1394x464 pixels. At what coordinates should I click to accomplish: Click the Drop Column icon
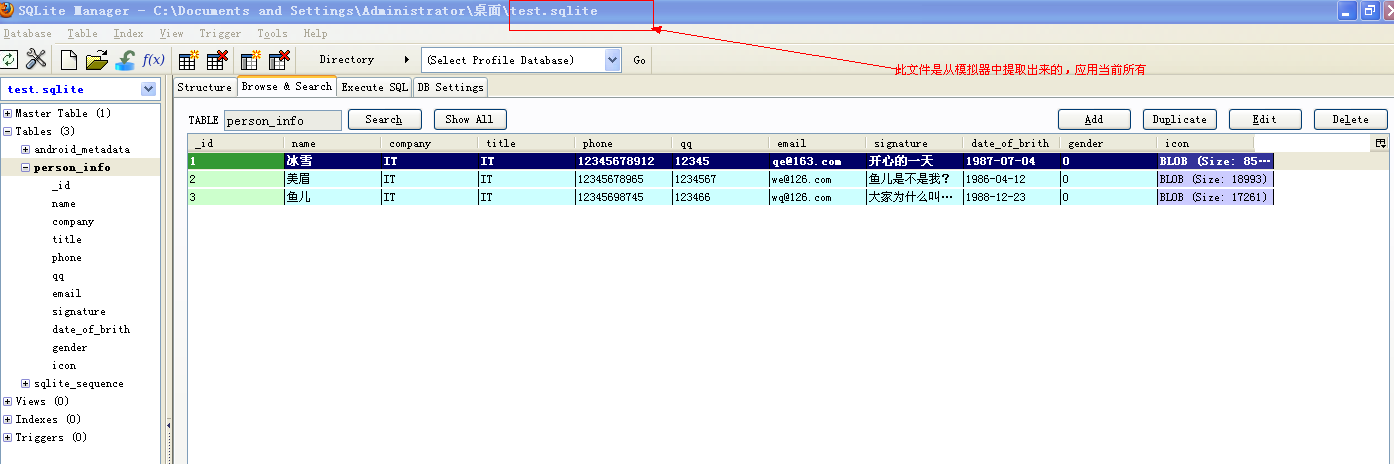point(279,60)
